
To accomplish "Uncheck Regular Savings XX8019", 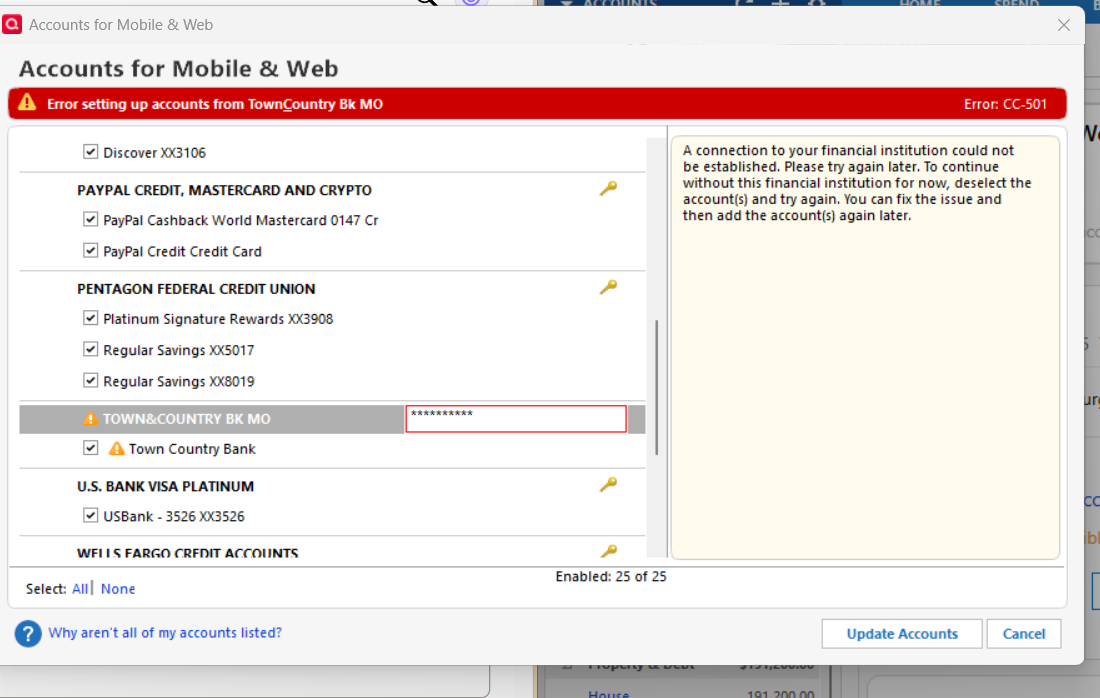I will (x=90, y=380).
